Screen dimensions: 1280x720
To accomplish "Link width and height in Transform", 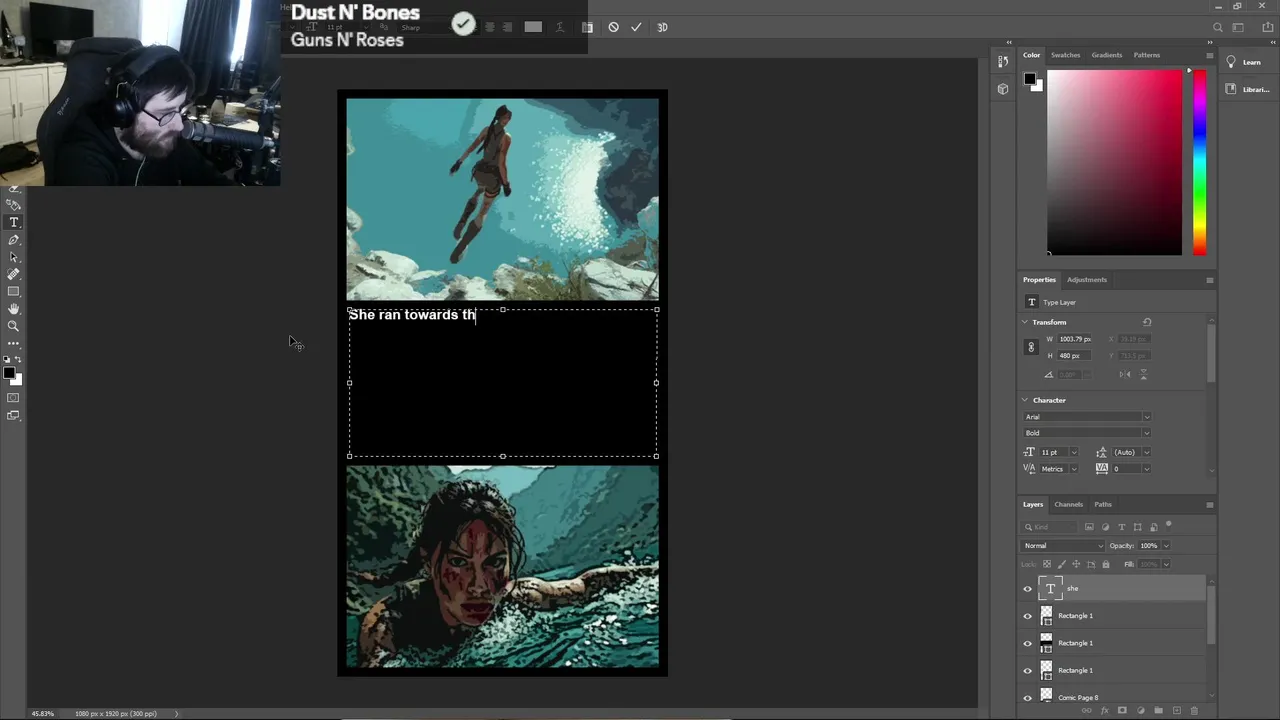I will [x=1031, y=347].
